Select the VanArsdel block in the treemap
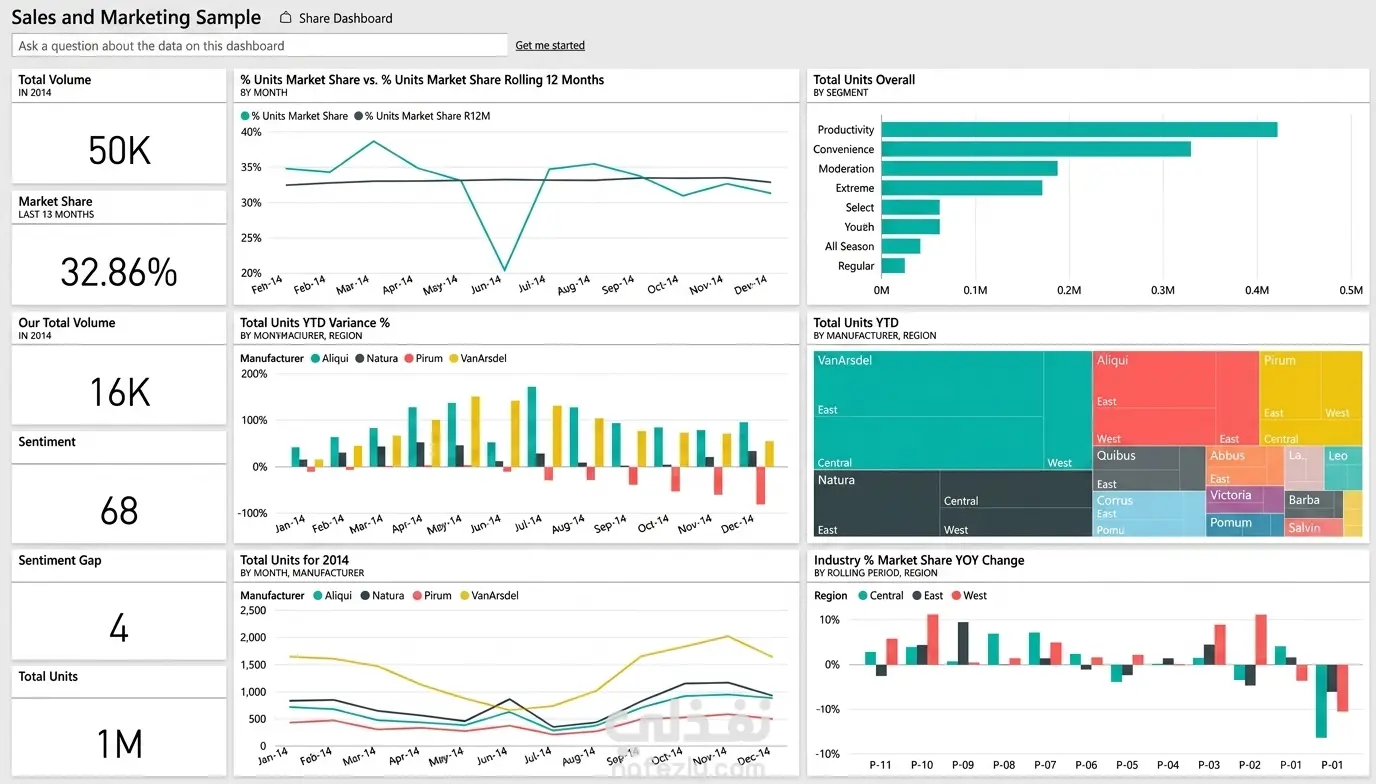Viewport: 1376px width, 784px height. pyautogui.click(x=952, y=410)
